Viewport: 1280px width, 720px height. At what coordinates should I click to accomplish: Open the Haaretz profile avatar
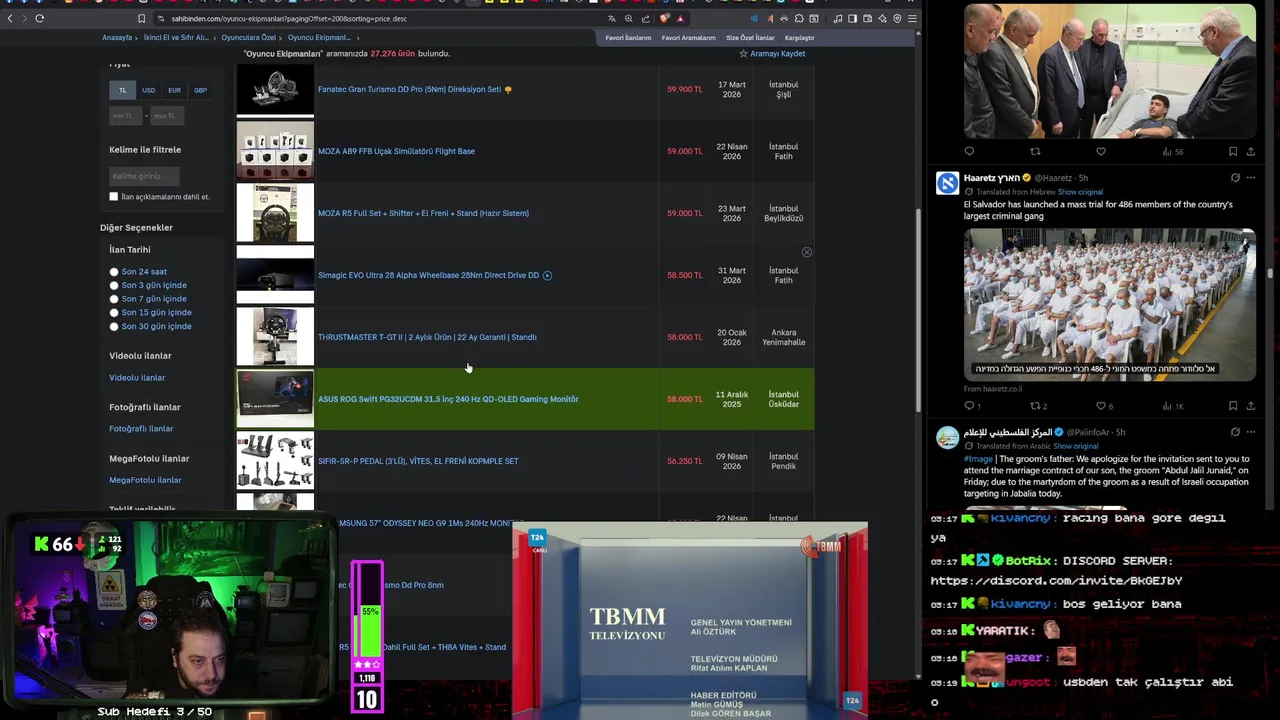coord(947,183)
